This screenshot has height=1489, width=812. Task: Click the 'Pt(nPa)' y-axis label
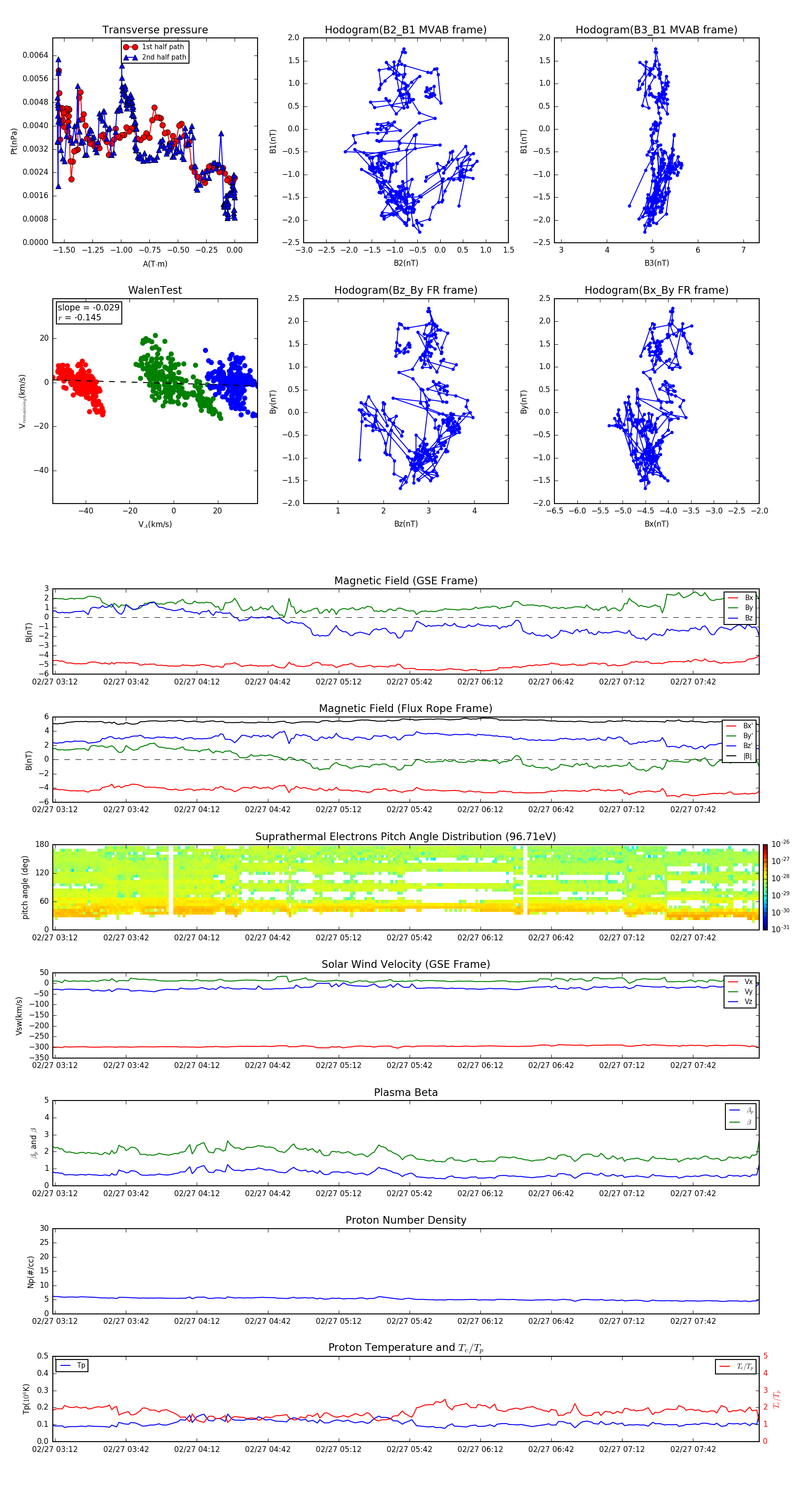click(14, 140)
